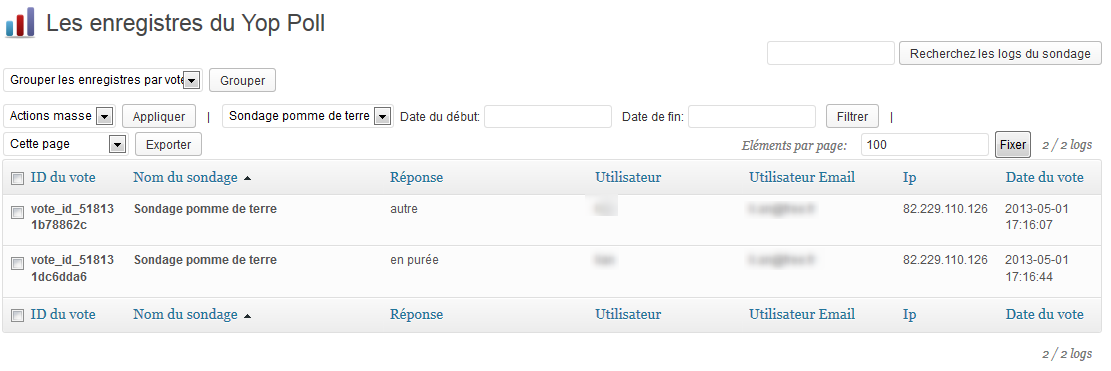This screenshot has width=1111, height=371.
Task: Click the Eléments par page input field
Action: point(925,145)
